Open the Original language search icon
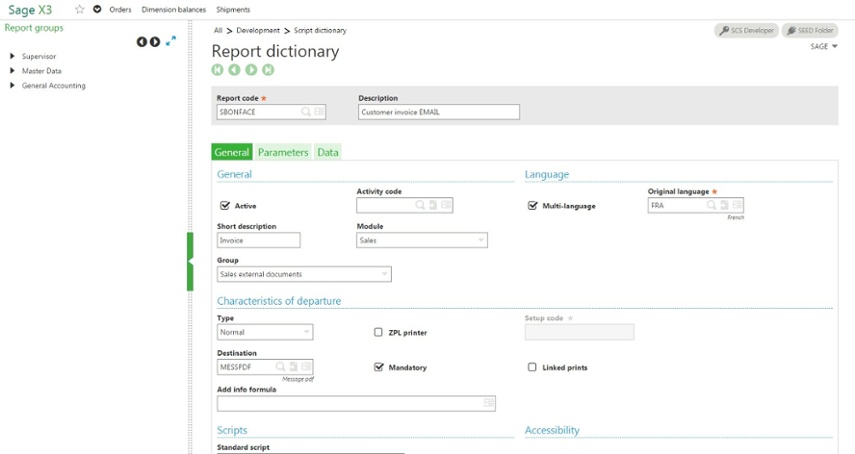Image resolution: width=855 pixels, height=454 pixels. (712, 205)
